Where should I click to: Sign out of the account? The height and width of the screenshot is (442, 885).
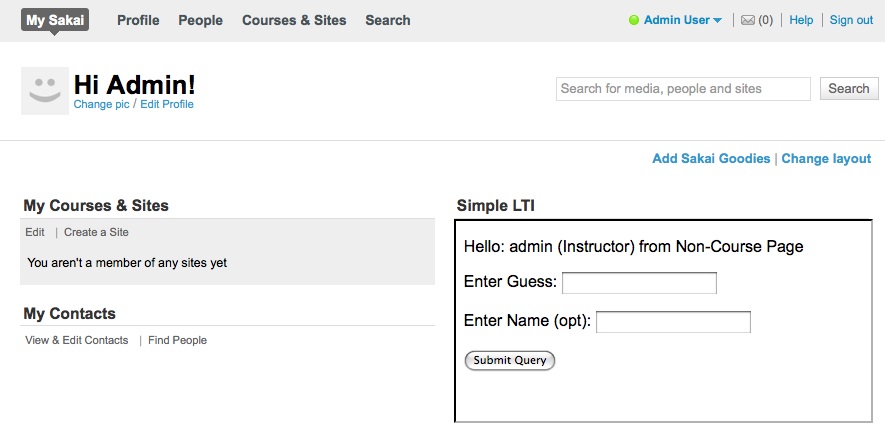(x=851, y=20)
